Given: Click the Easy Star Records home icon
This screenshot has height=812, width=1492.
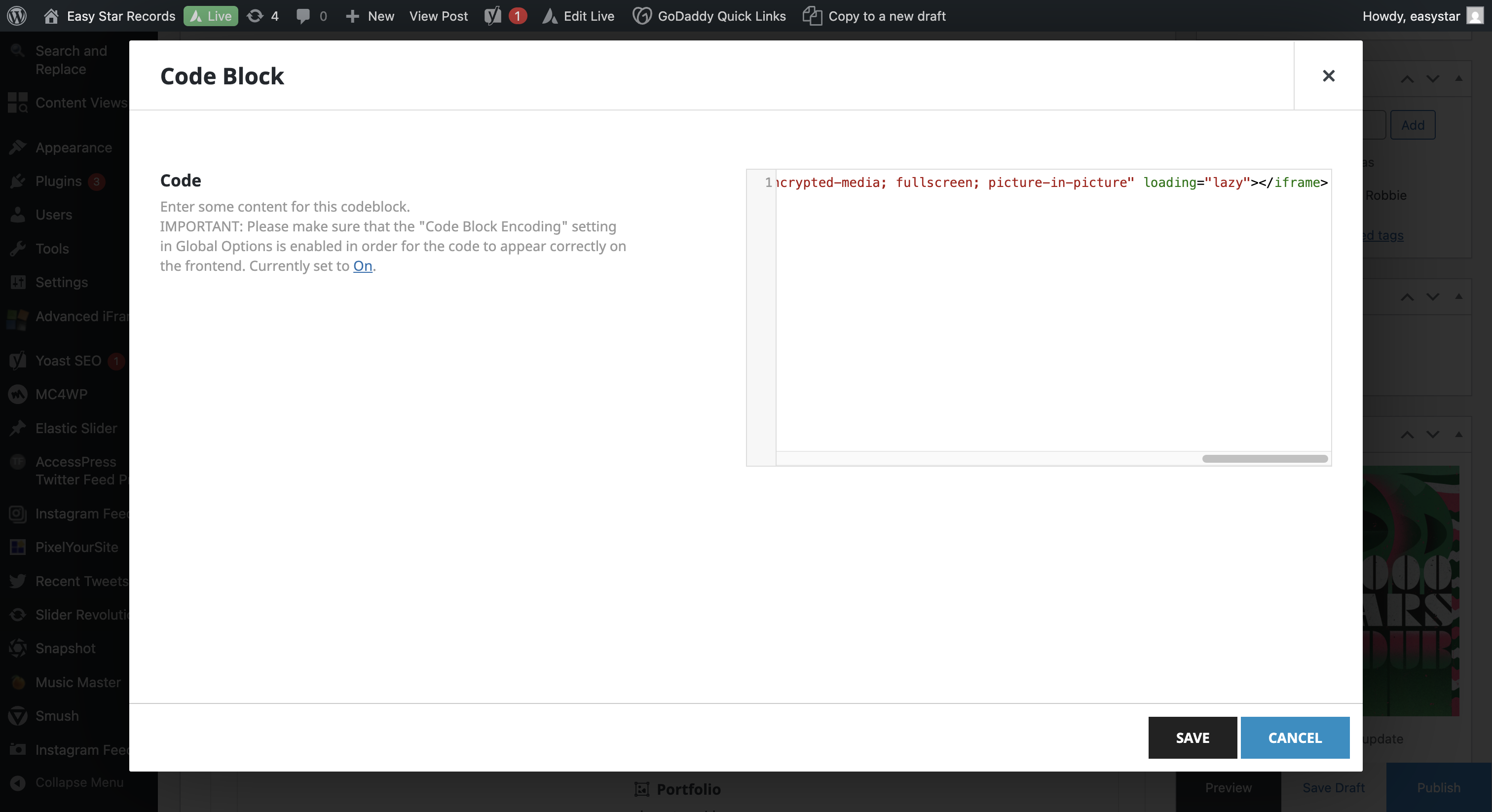Looking at the screenshot, I should 51,16.
